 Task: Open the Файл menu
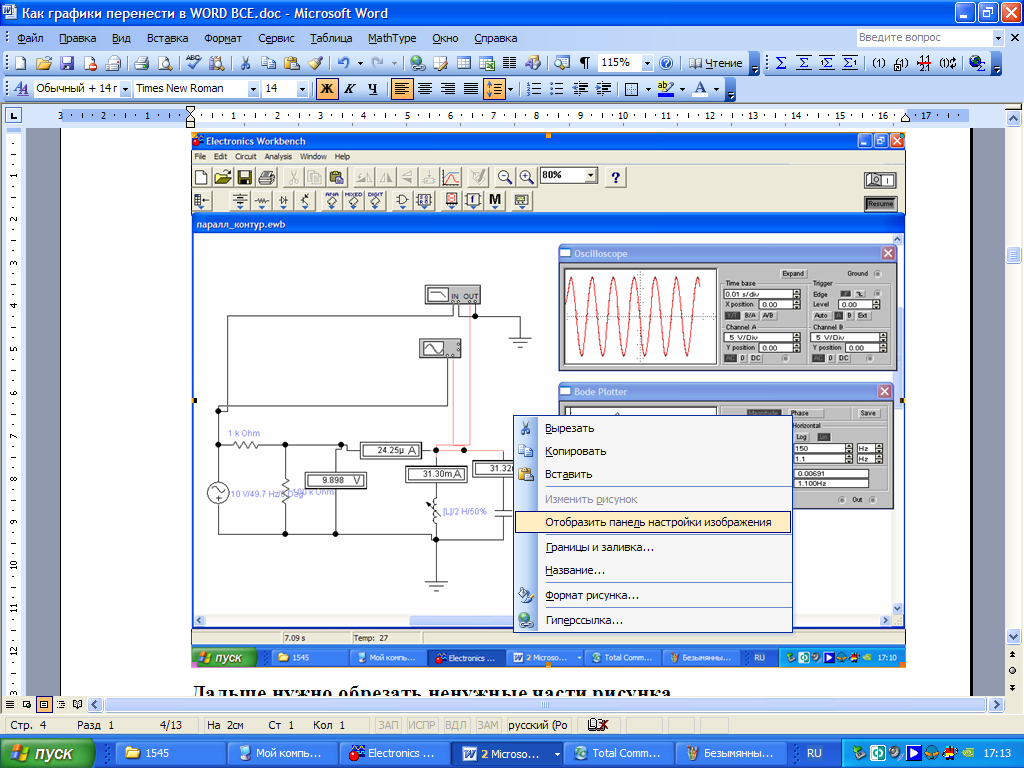pos(30,38)
